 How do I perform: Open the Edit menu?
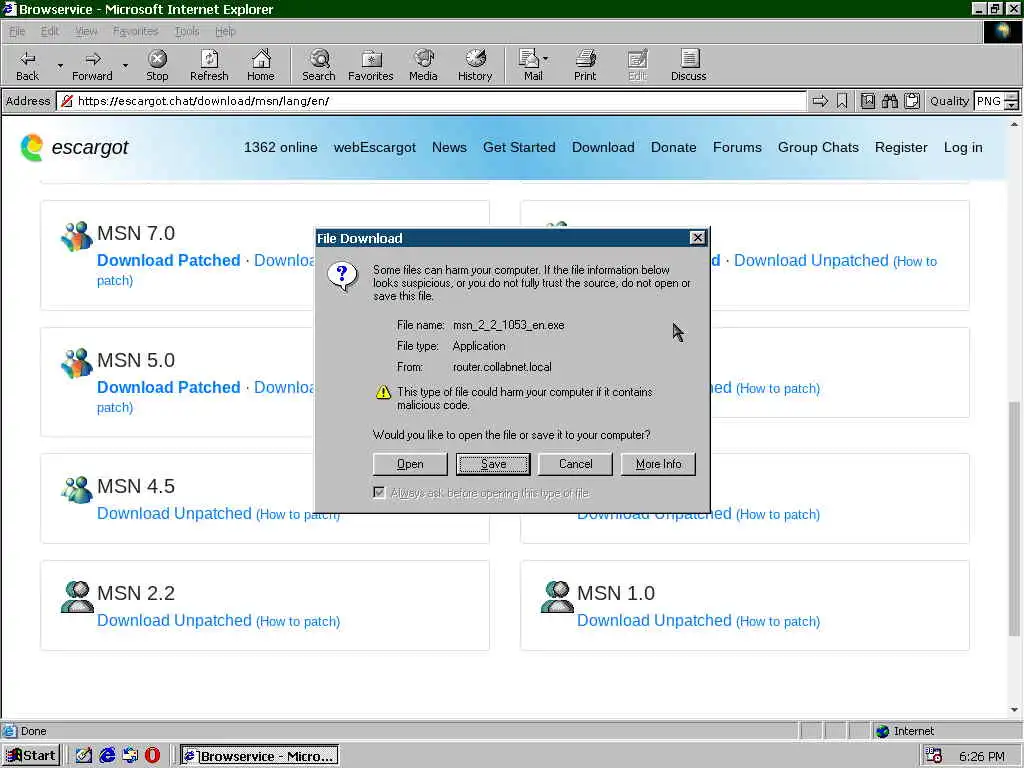click(50, 31)
